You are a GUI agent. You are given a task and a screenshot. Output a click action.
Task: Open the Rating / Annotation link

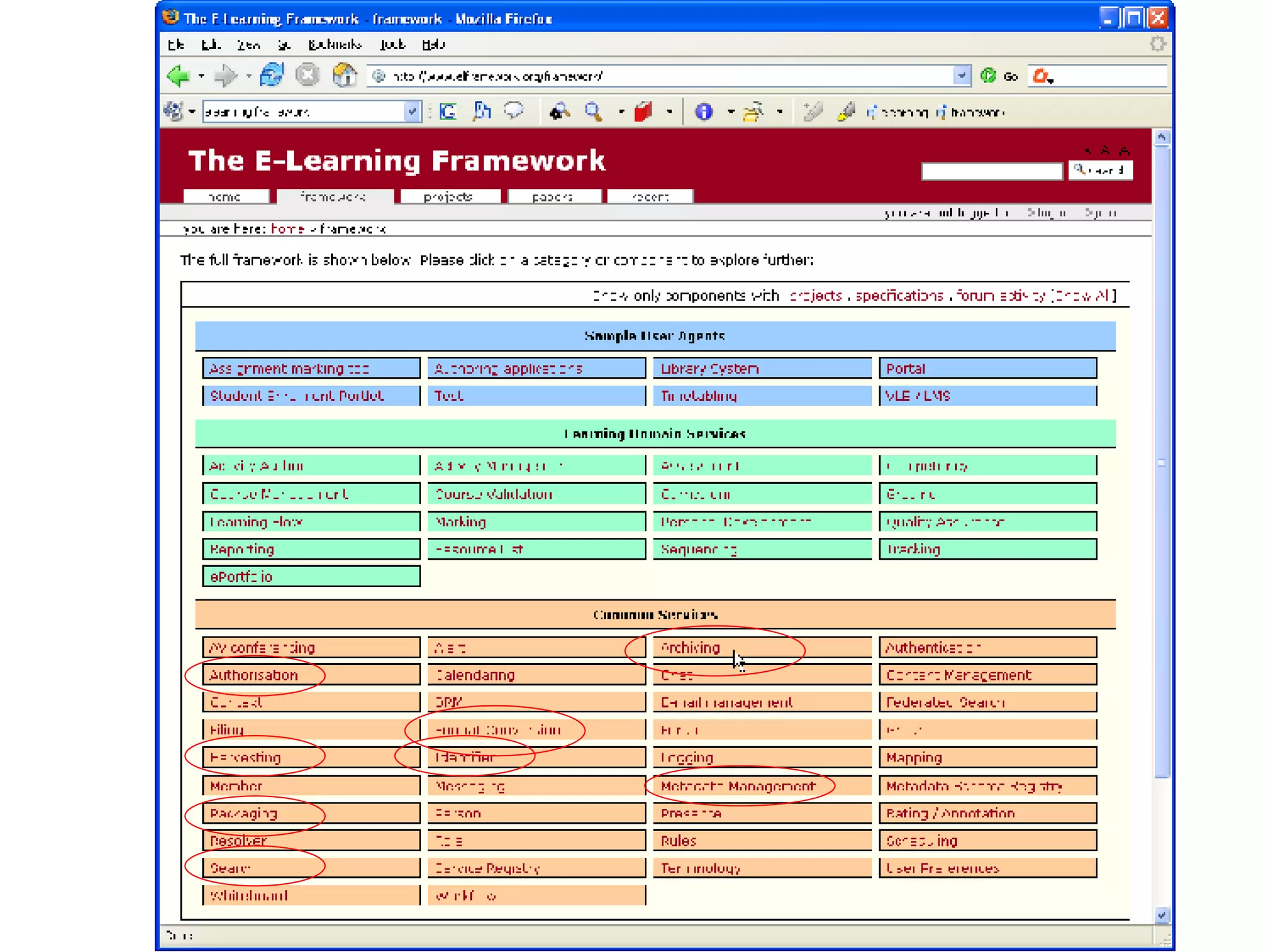coord(950,813)
